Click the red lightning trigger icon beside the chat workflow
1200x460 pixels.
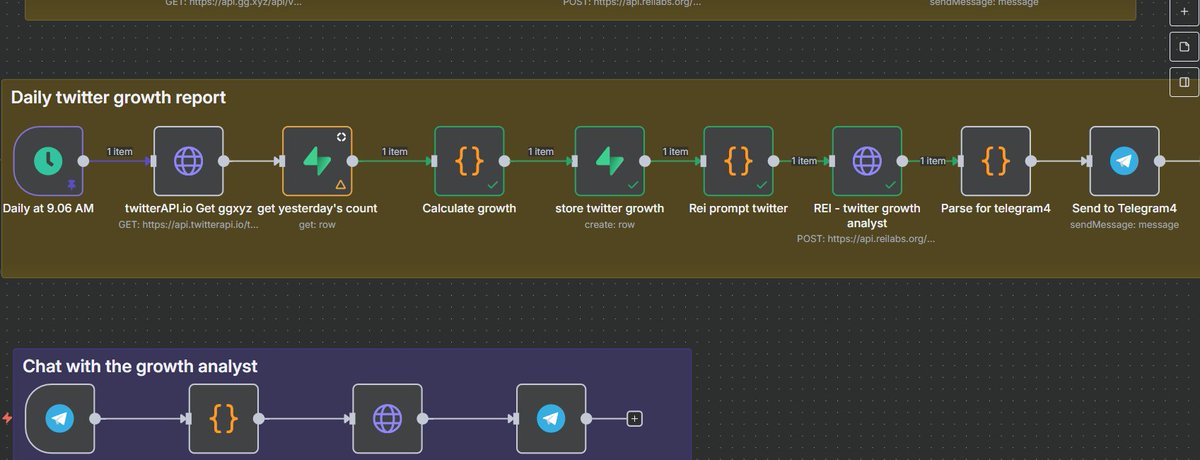click(x=8, y=418)
